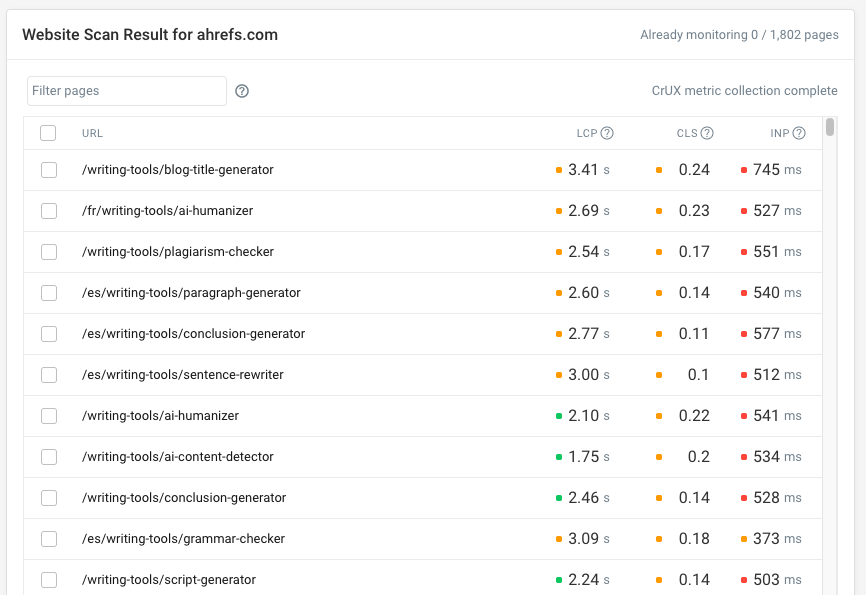866x595 pixels.
Task: Click help icon next to Filter pages
Action: point(242,91)
